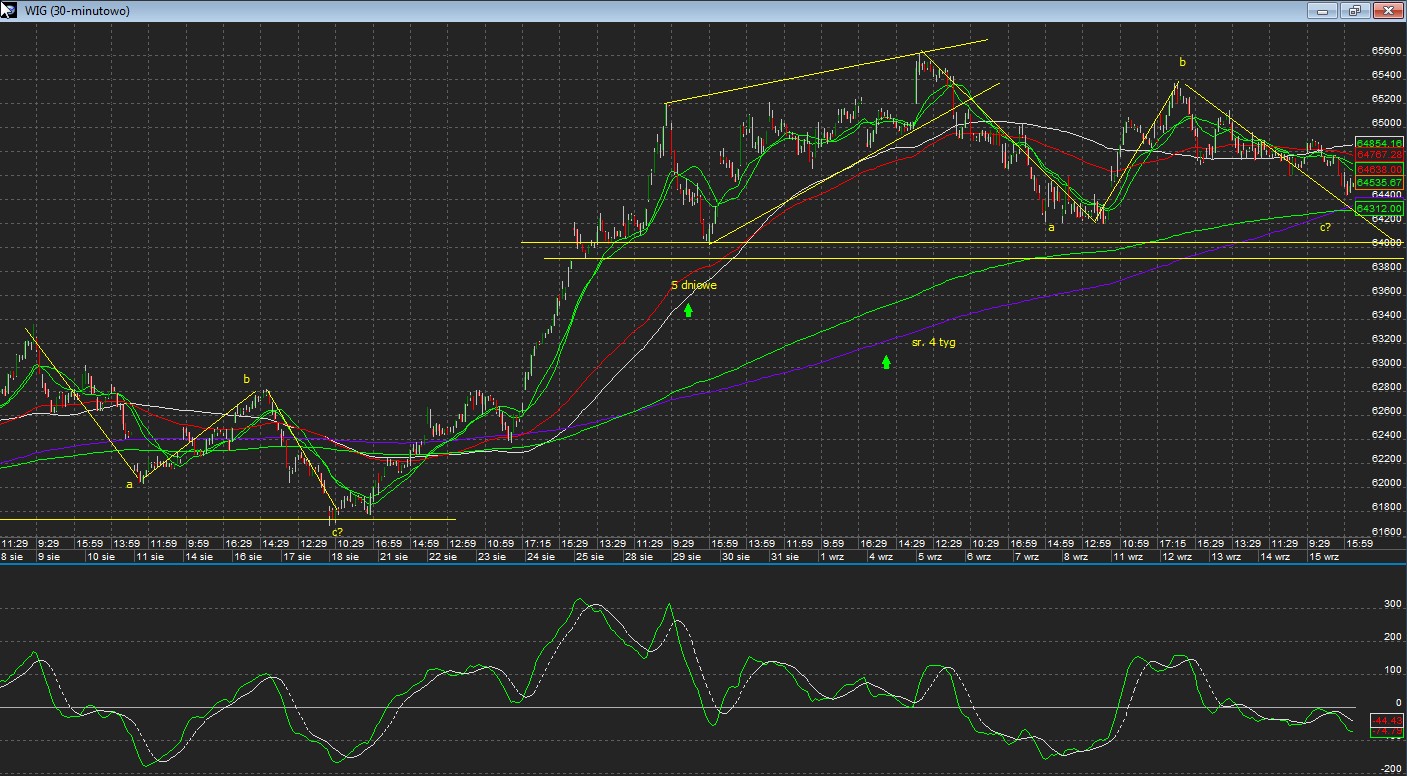Click the '18 sie' date label
This screenshot has height=776, width=1407.
click(346, 556)
